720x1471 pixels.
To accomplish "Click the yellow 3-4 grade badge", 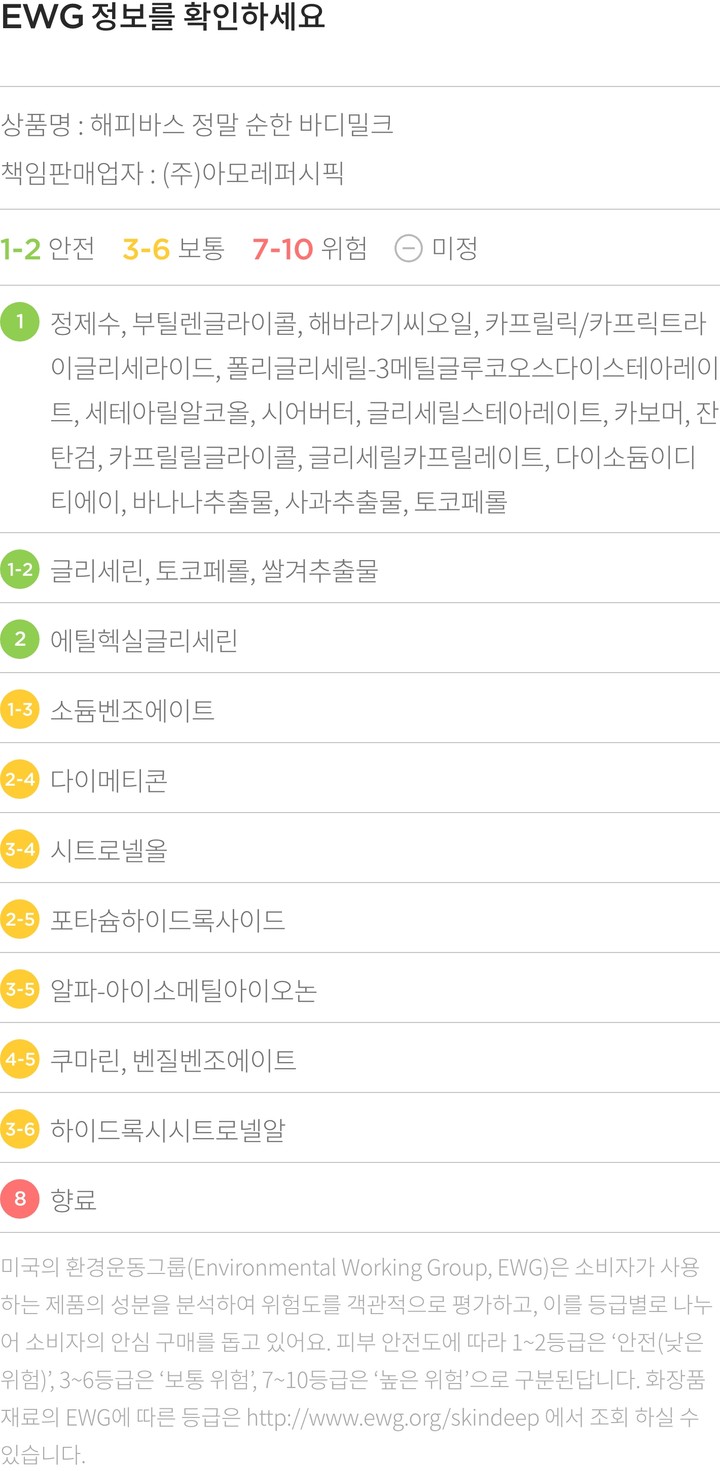I will (x=20, y=850).
